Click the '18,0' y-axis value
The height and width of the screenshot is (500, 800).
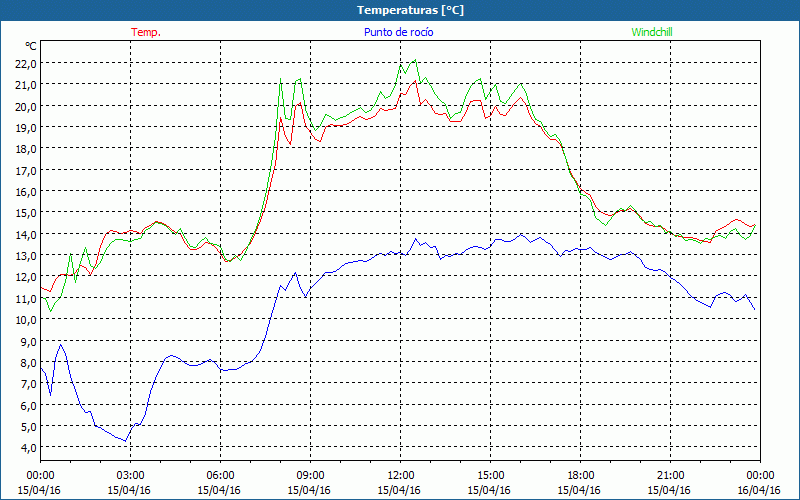click(26, 149)
